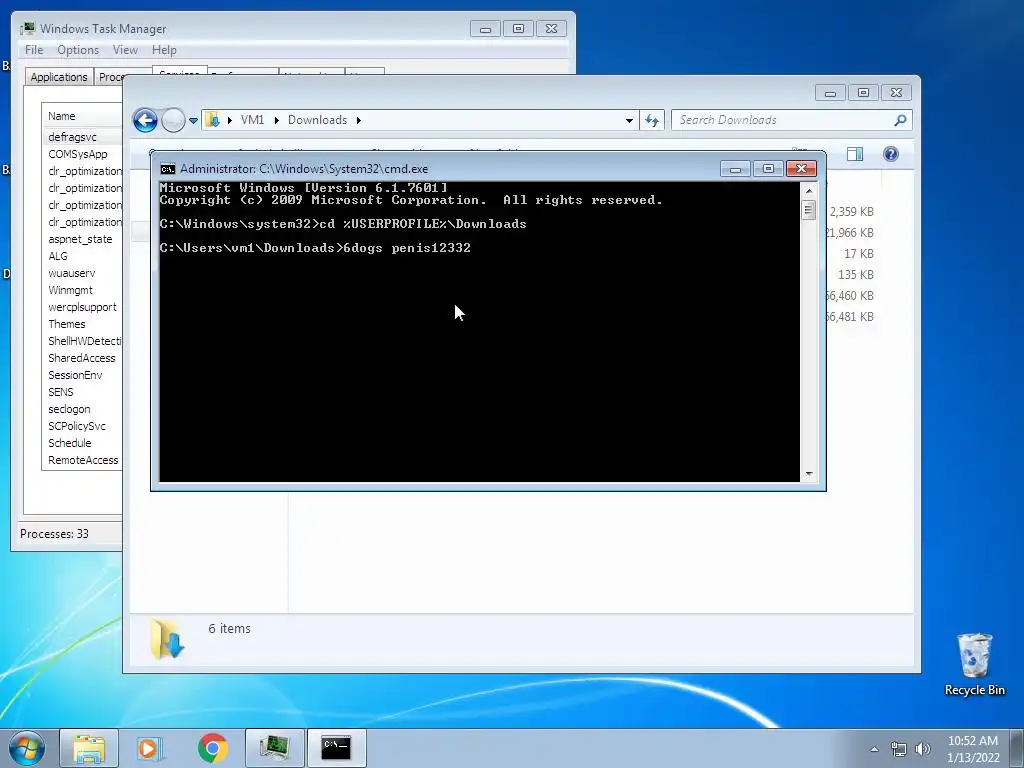Select wercplsupport service row
Viewport: 1024px width, 768px height.
tap(82, 307)
